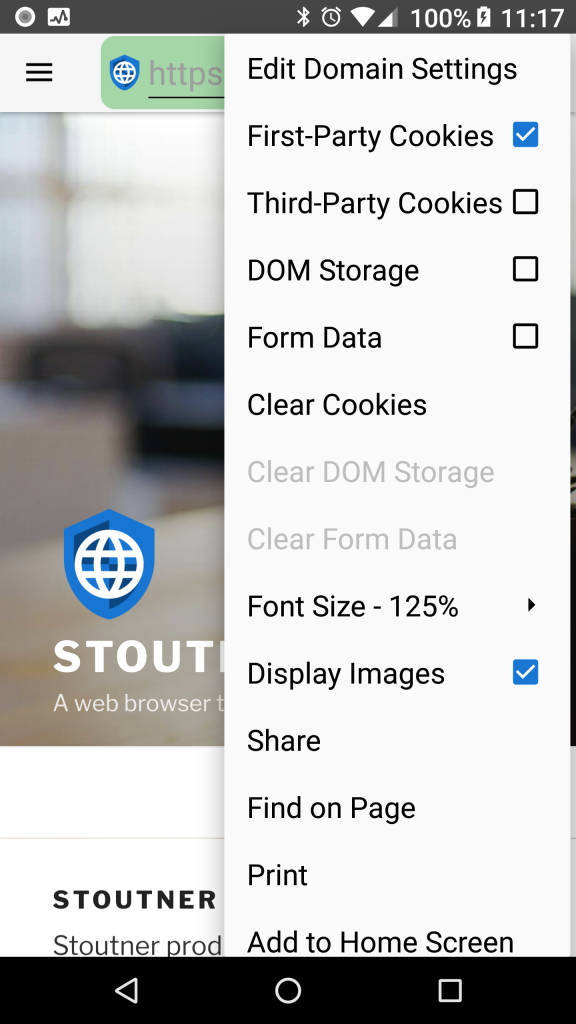Viewport: 576px width, 1024px height.
Task: Choose Find on Page
Action: tap(397, 808)
